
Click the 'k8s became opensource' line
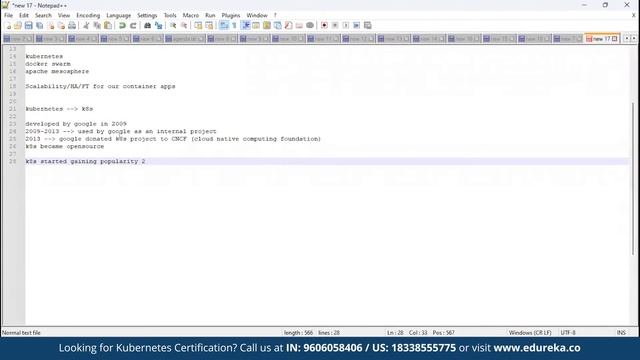(x=64, y=146)
